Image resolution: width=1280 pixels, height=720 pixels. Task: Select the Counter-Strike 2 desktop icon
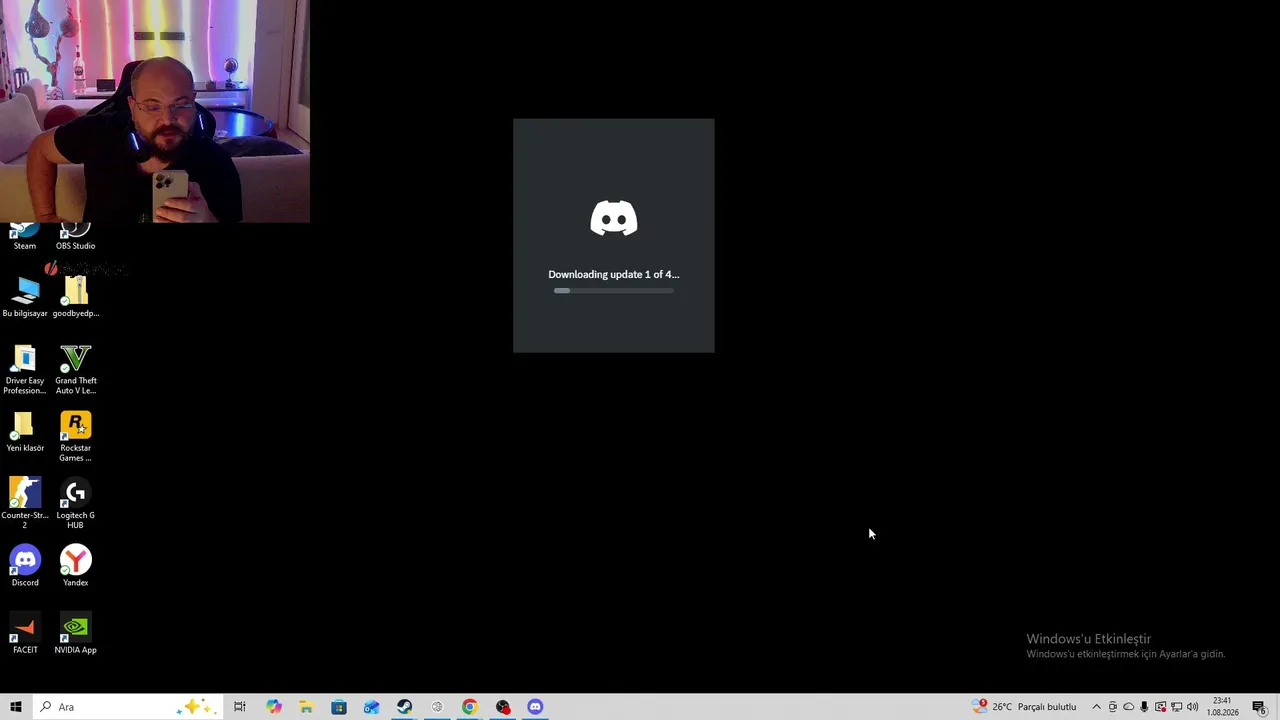tap(25, 503)
